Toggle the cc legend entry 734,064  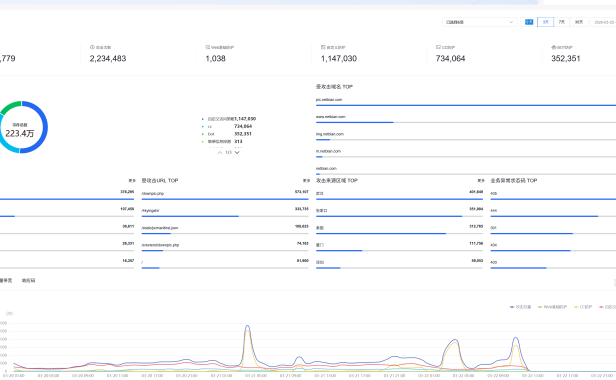point(227,126)
